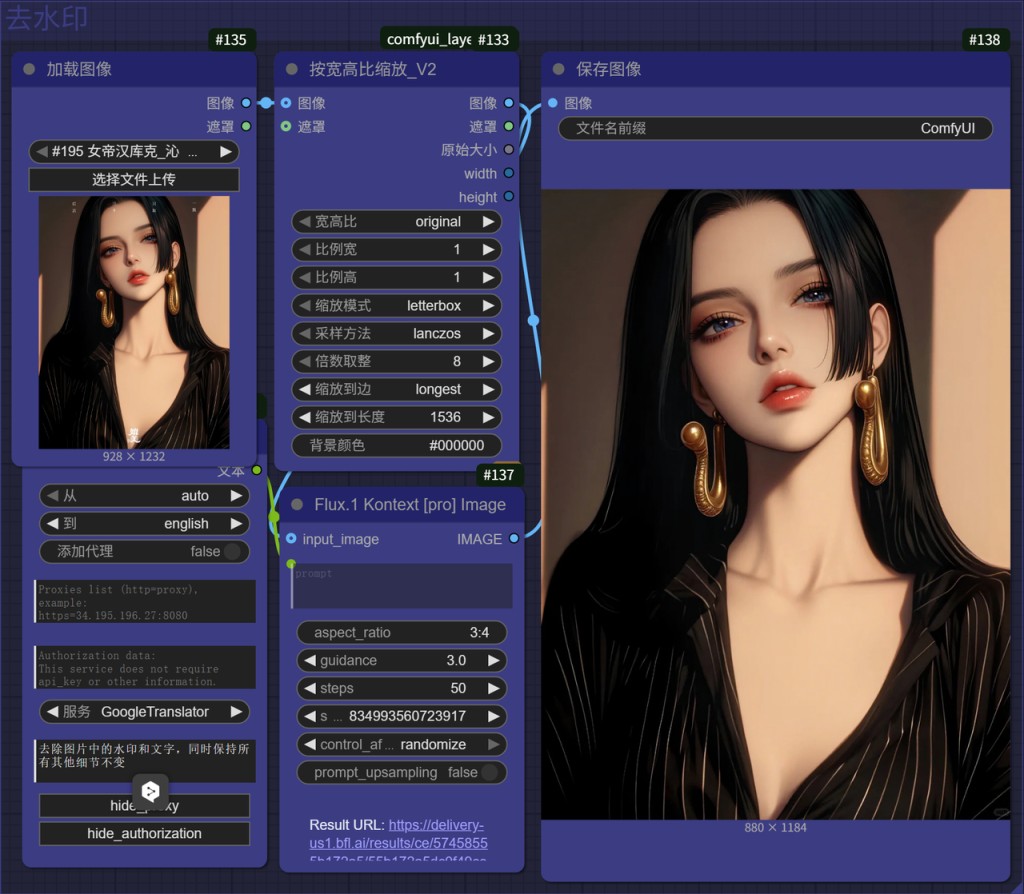
Task: Click collapse dot on 按宽高比缩放_V2 node
Action: [x=292, y=69]
